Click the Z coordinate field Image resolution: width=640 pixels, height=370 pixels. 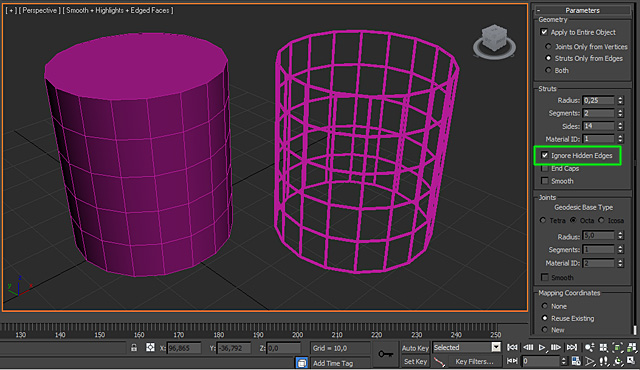click(284, 348)
